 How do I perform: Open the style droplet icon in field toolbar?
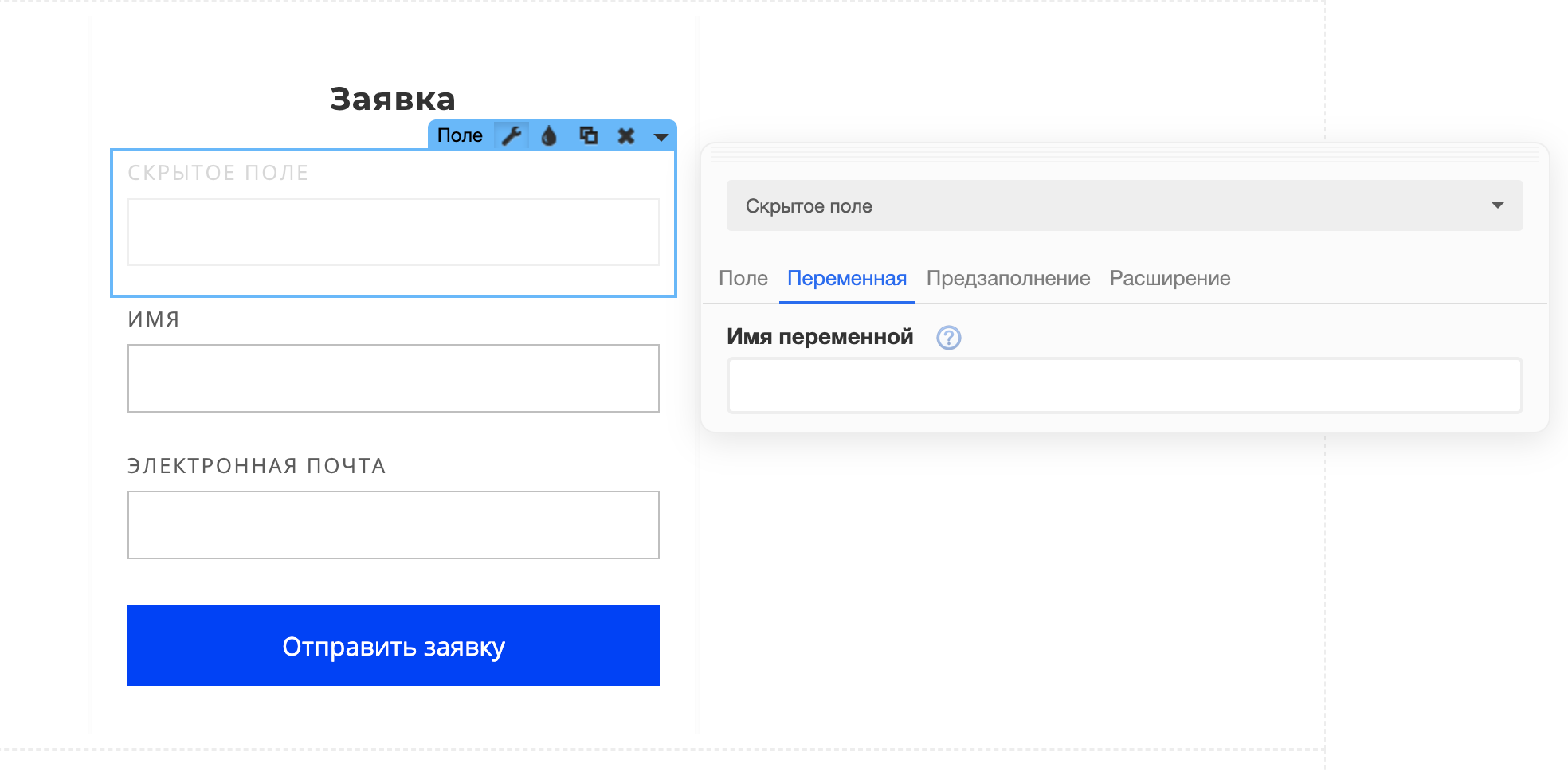pyautogui.click(x=549, y=135)
